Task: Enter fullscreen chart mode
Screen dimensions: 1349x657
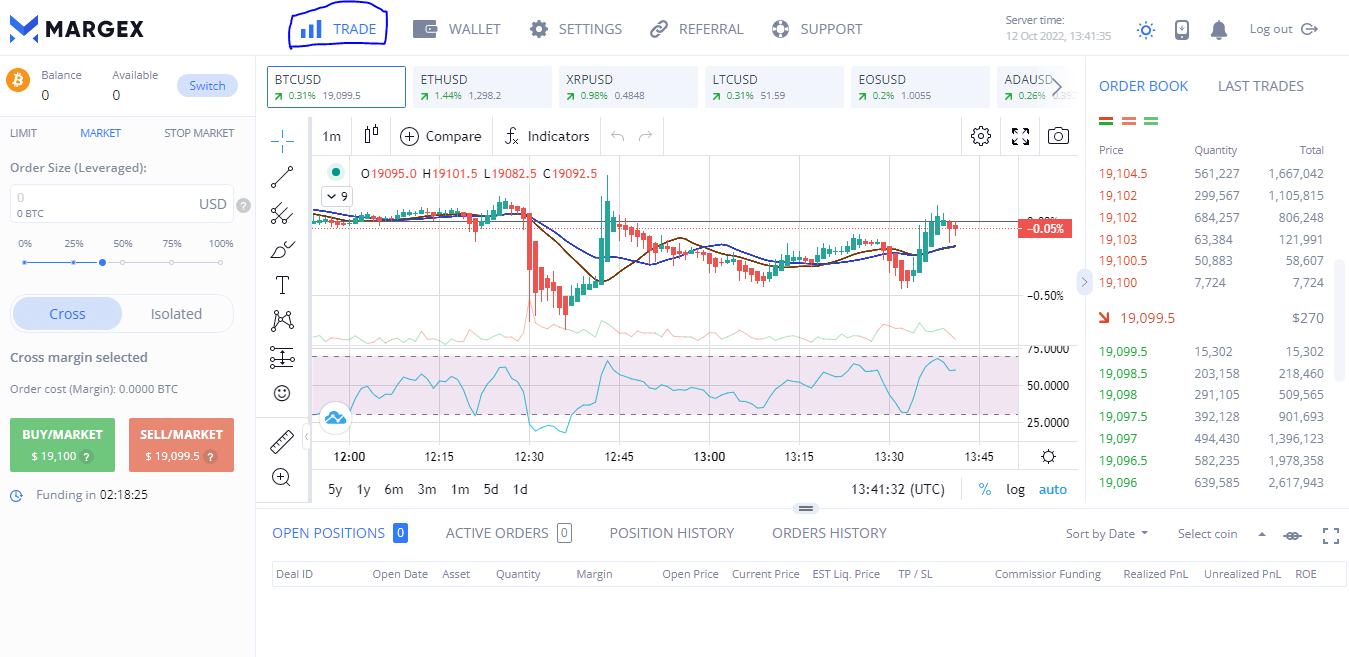Action: point(1020,136)
